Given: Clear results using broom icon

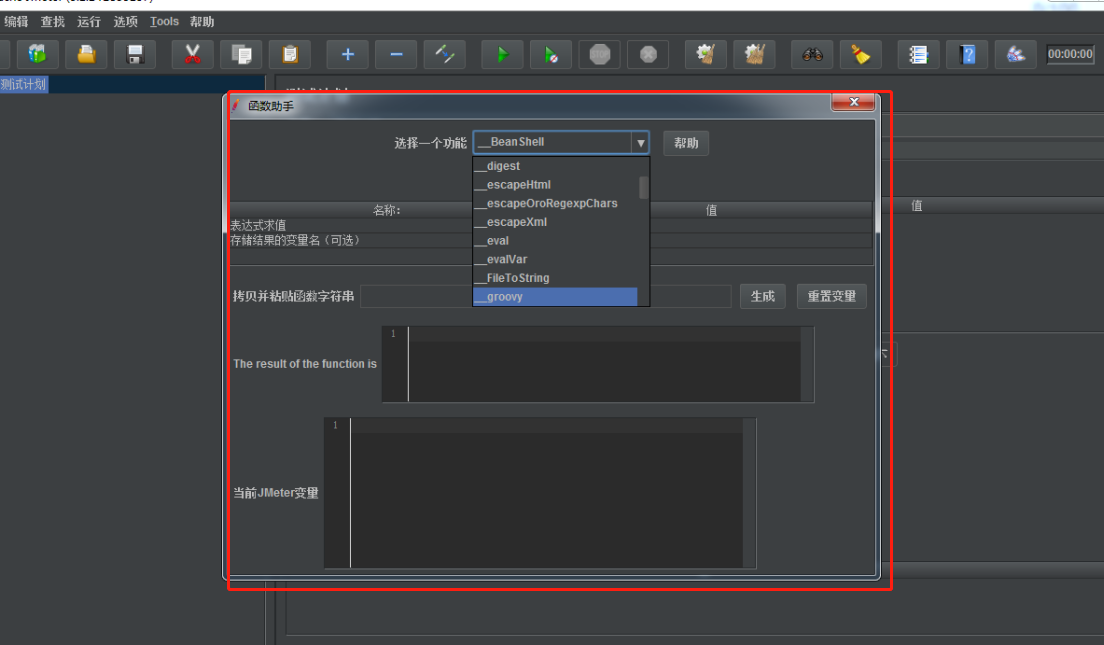Looking at the screenshot, I should pos(860,55).
